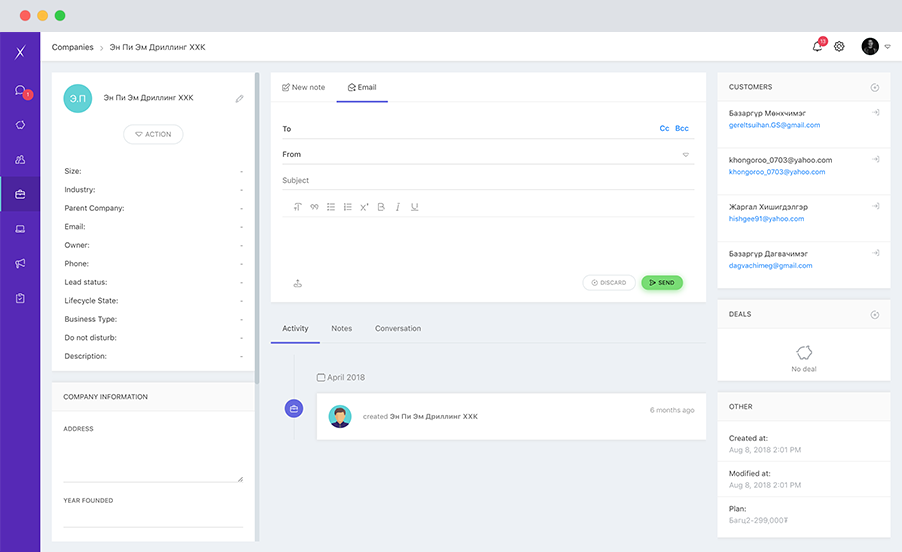This screenshot has width=902, height=552.
Task: Toggle superscript formatting
Action: pyautogui.click(x=364, y=207)
